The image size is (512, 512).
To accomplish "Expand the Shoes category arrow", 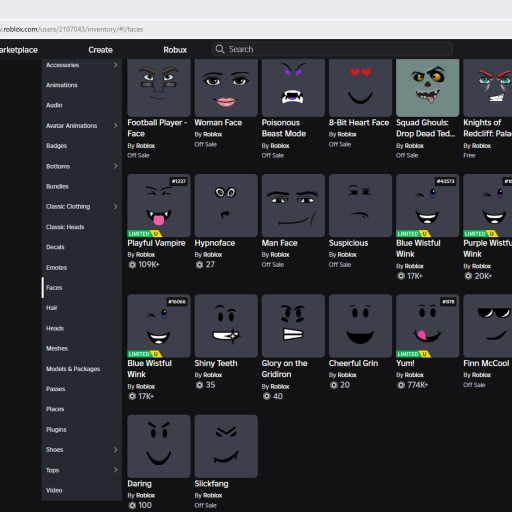I will click(x=115, y=449).
